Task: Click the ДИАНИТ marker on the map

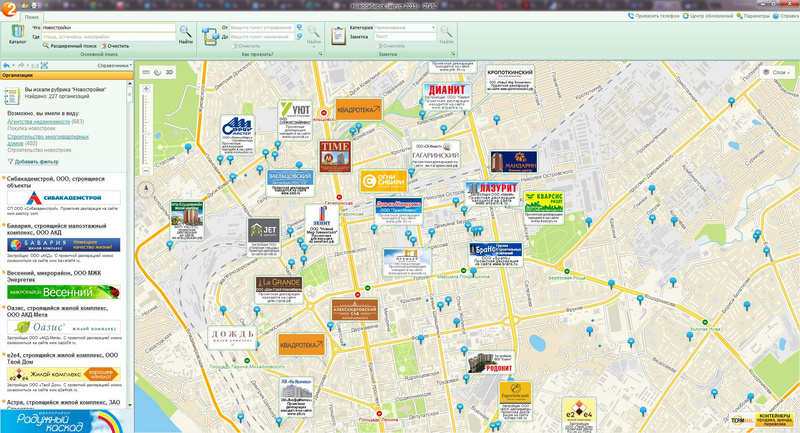Action: pyautogui.click(x=446, y=96)
